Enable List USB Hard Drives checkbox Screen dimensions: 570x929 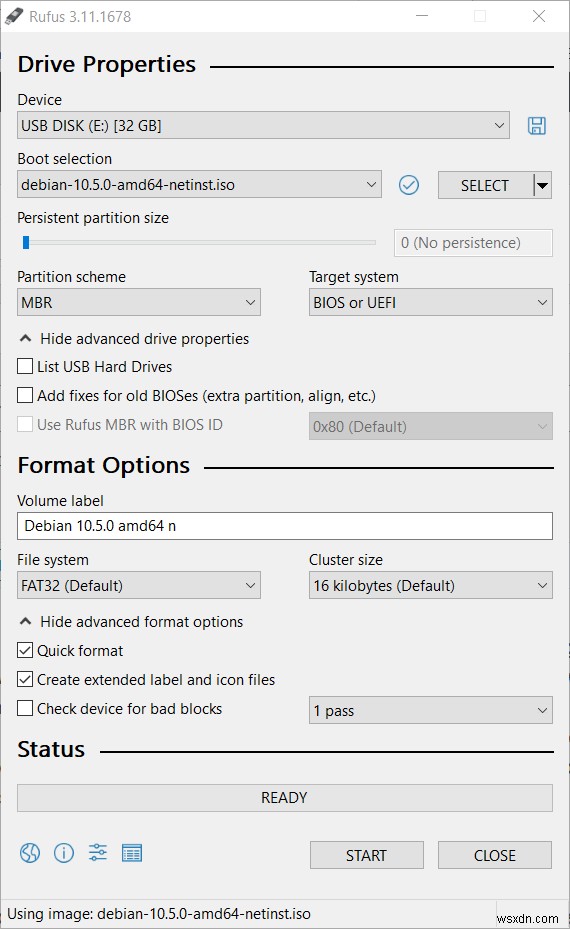[25, 366]
